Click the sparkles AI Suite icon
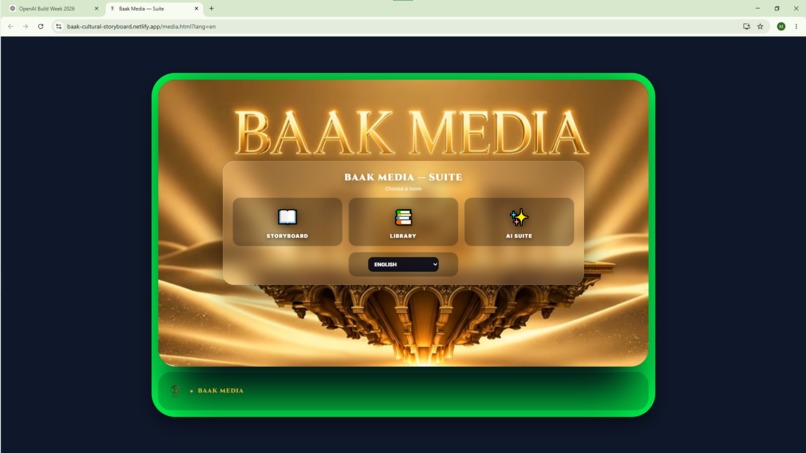This screenshot has height=453, width=806. point(519,217)
